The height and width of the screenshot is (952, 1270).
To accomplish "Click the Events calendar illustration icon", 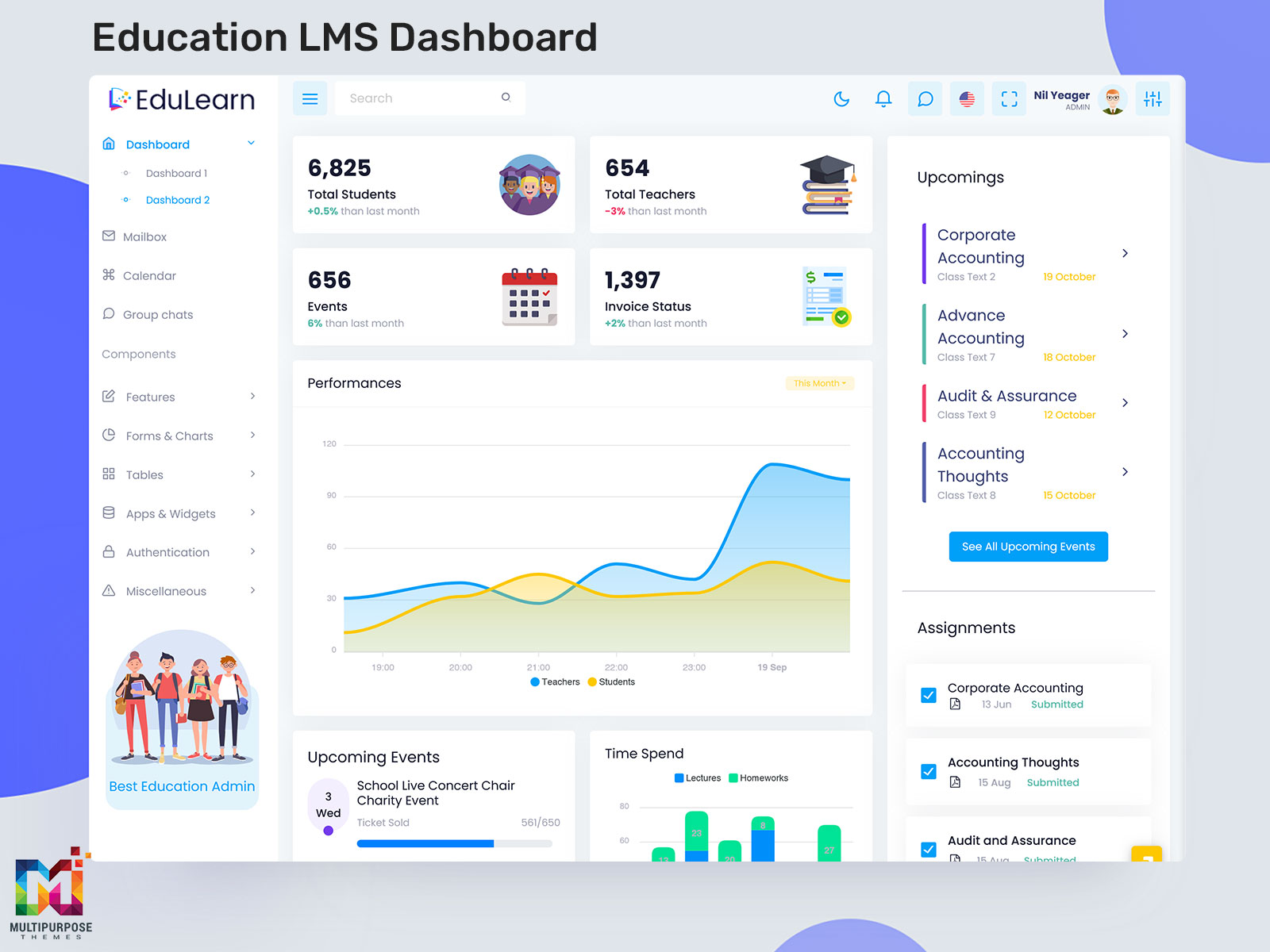I will point(529,297).
